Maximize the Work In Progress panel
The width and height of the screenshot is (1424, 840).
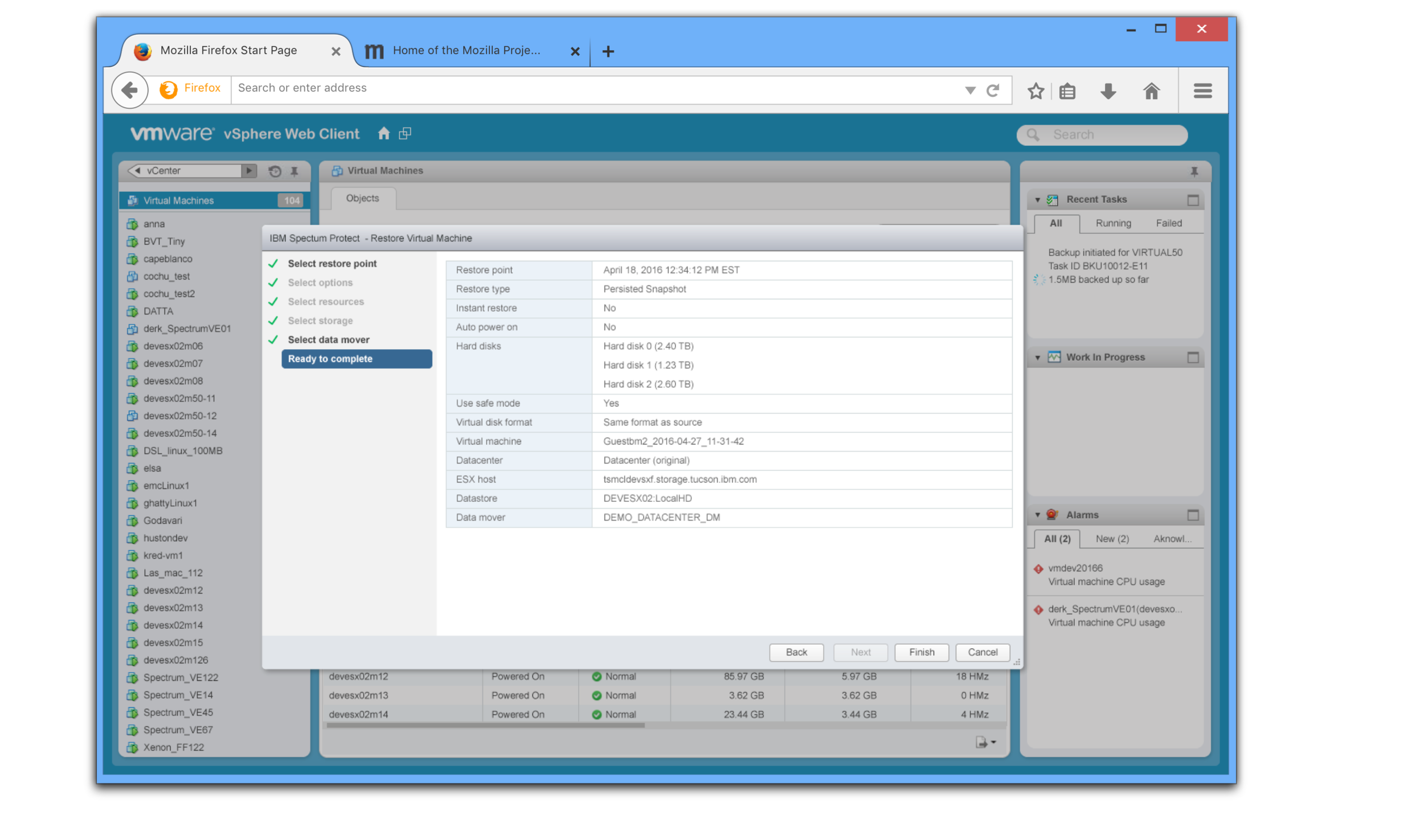coord(1193,357)
